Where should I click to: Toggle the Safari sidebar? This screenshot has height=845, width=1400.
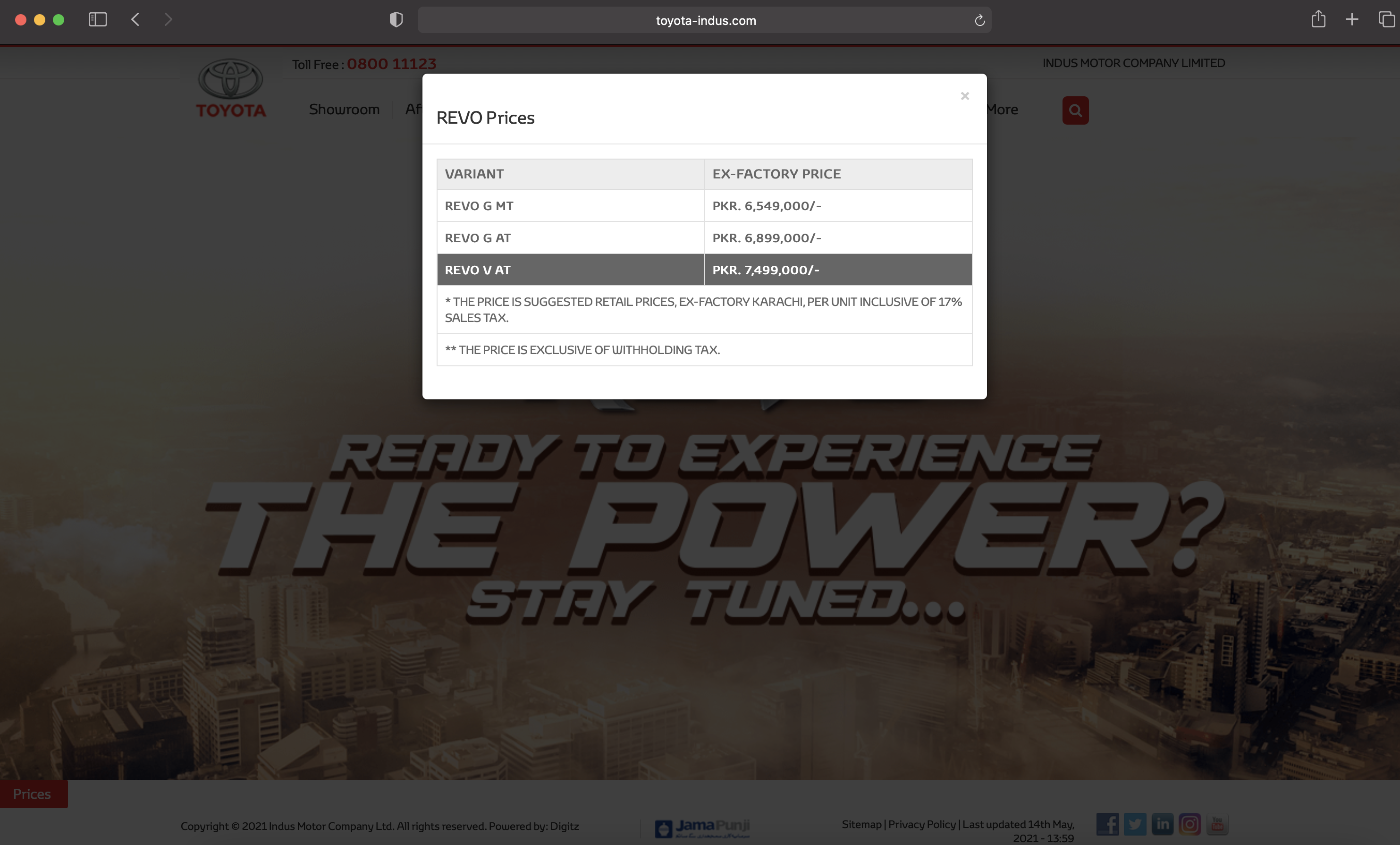pyautogui.click(x=98, y=19)
